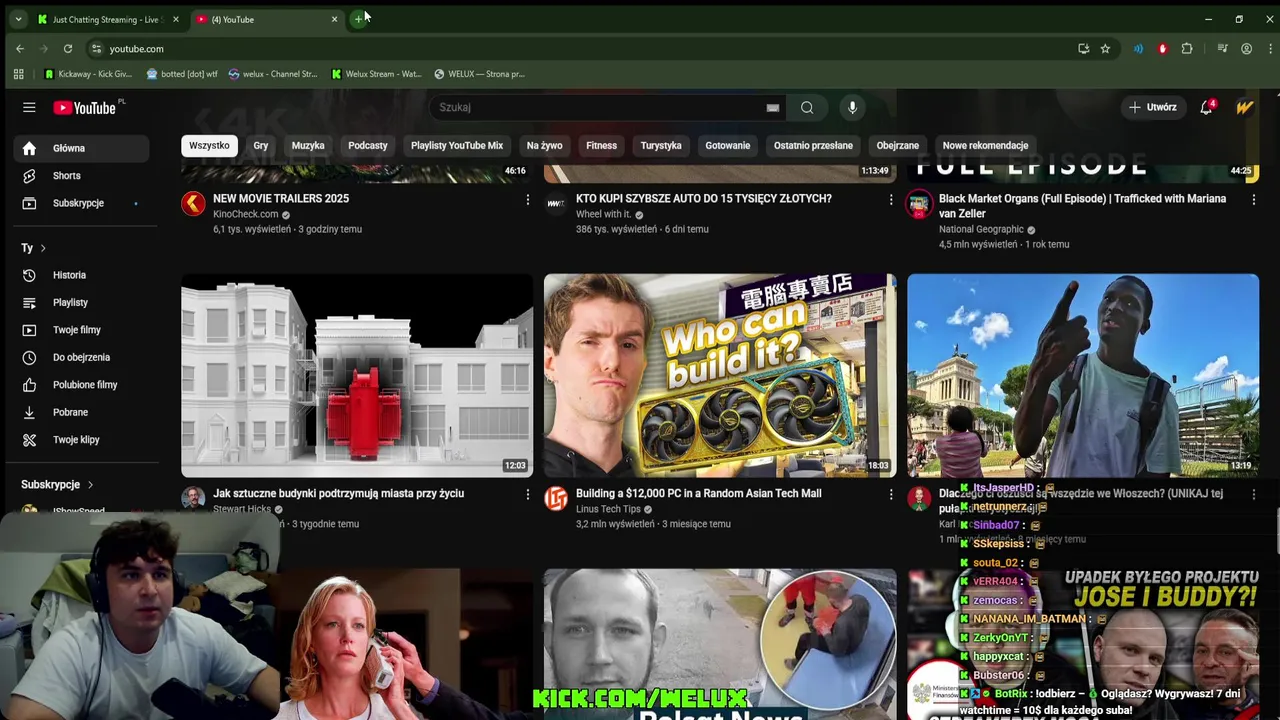
Task: Select Nowe rekomendacje filter chip
Action: tap(985, 146)
